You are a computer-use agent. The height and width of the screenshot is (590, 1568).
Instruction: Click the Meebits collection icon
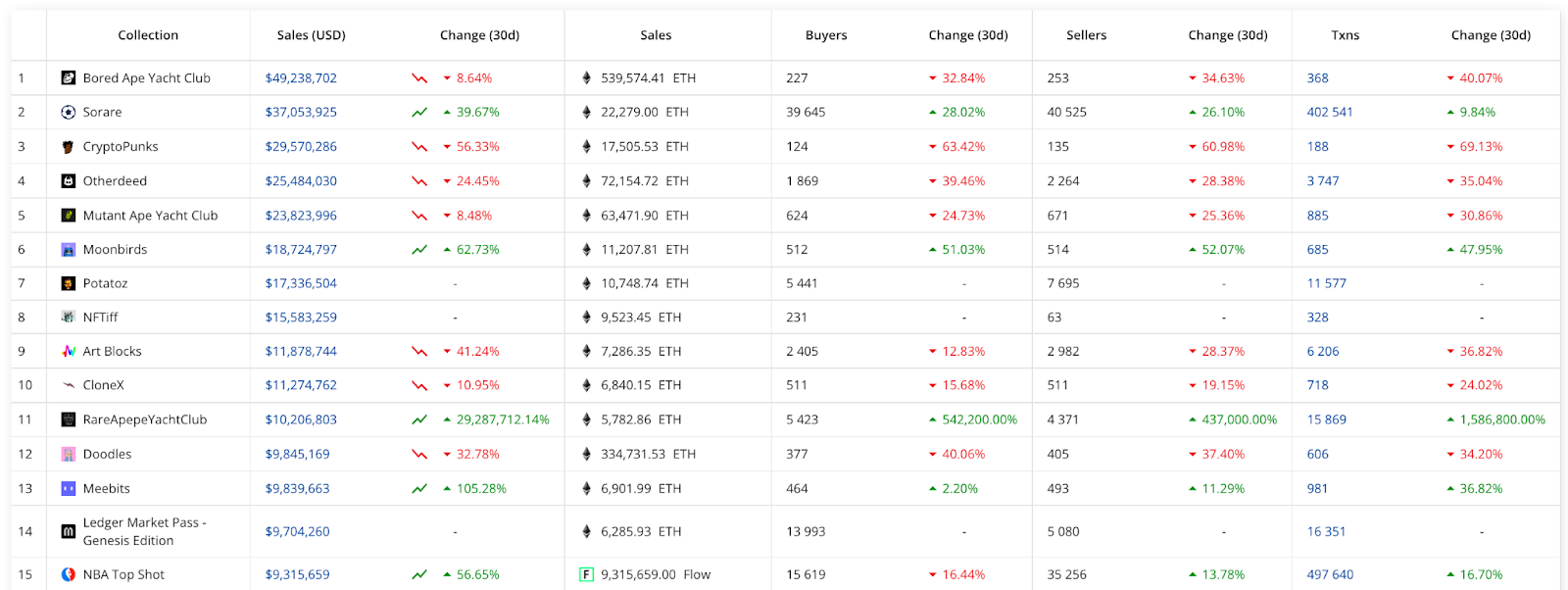pyautogui.click(x=69, y=489)
